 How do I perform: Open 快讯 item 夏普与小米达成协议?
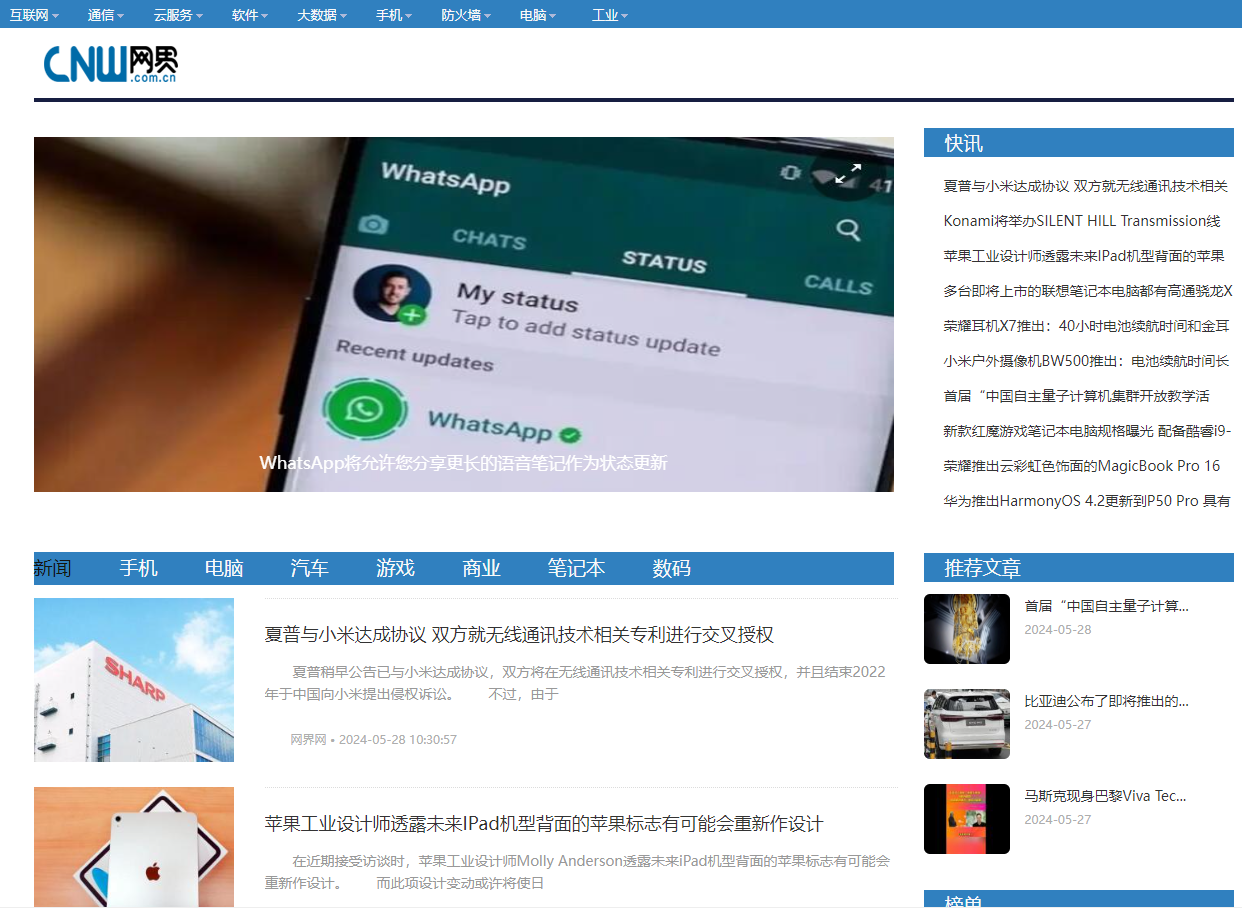coord(1086,186)
